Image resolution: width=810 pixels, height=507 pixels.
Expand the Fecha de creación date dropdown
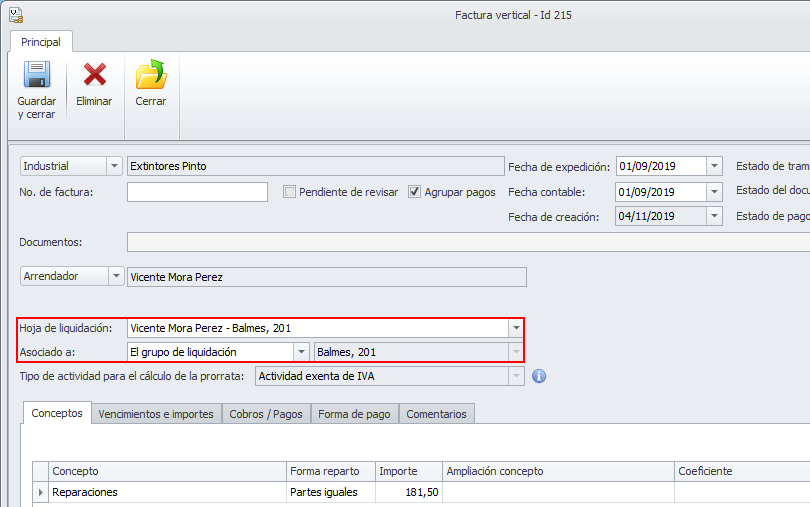point(714,216)
